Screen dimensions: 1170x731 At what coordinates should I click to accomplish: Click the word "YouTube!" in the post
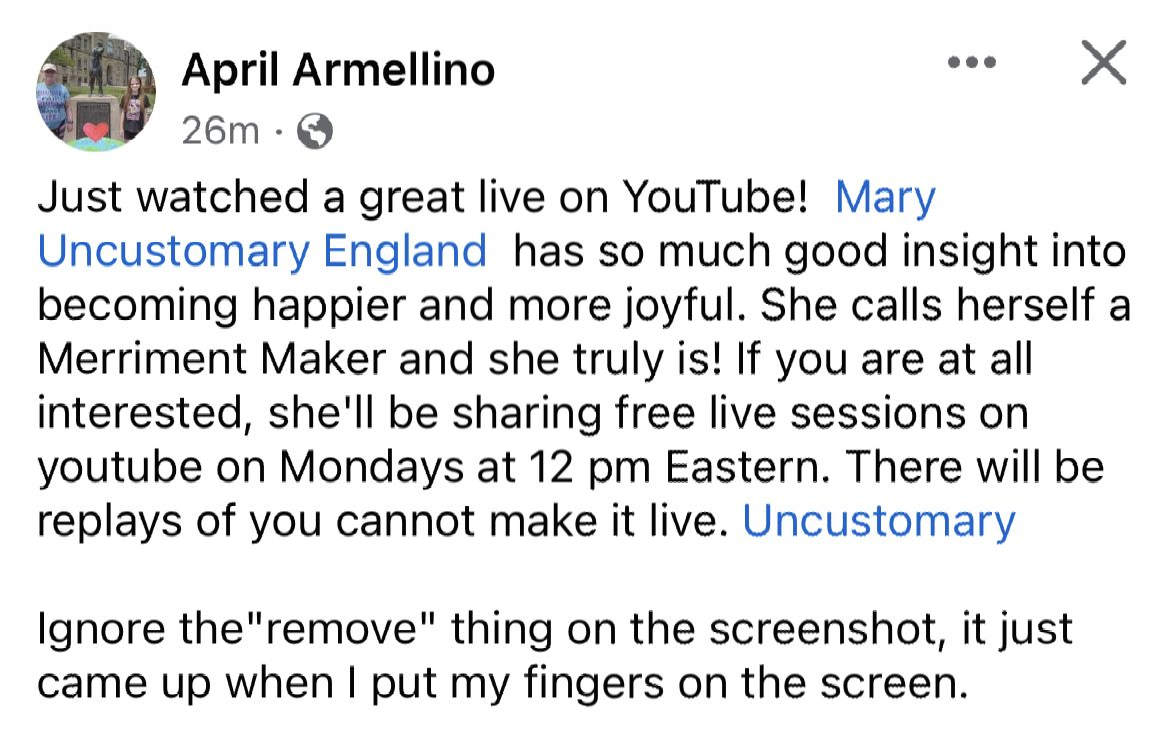click(715, 197)
